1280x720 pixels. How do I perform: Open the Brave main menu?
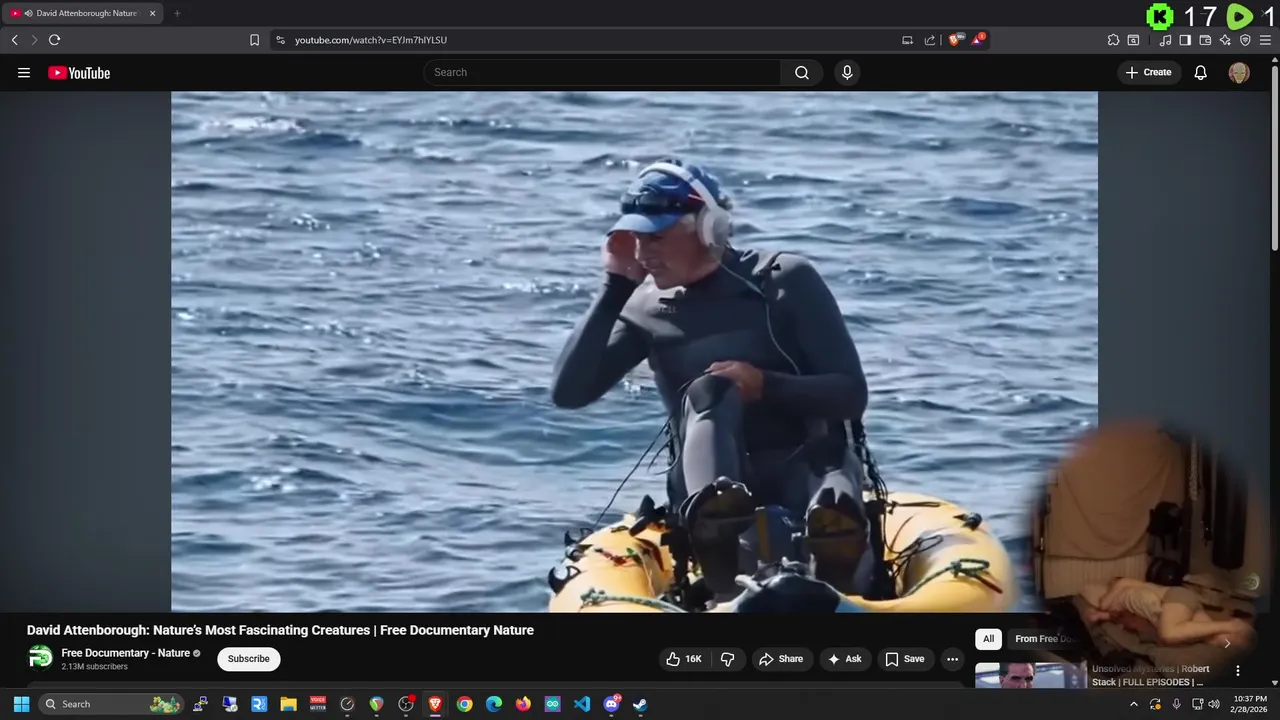pos(1265,40)
